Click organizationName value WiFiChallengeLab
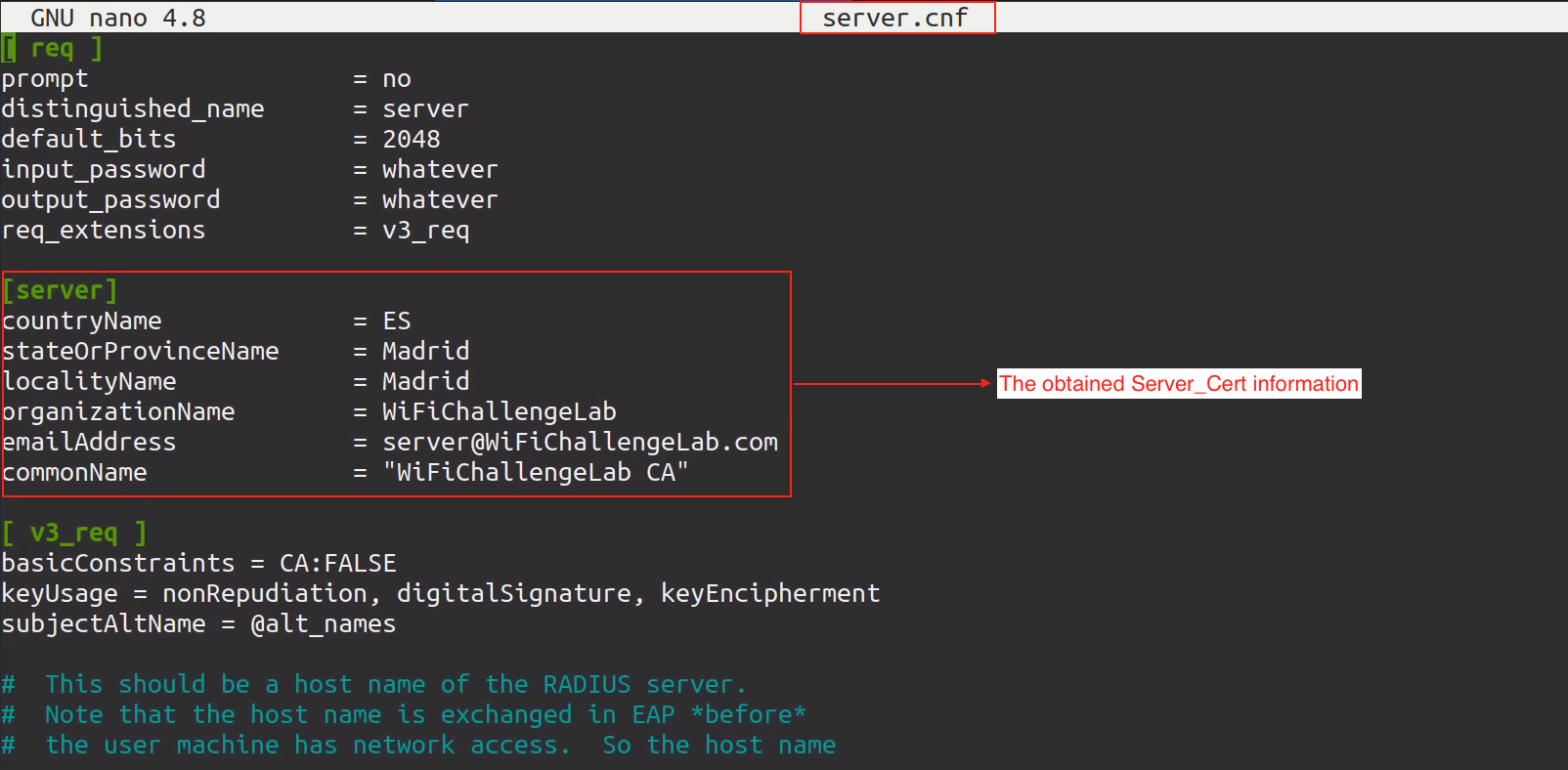This screenshot has height=770, width=1568. (499, 411)
